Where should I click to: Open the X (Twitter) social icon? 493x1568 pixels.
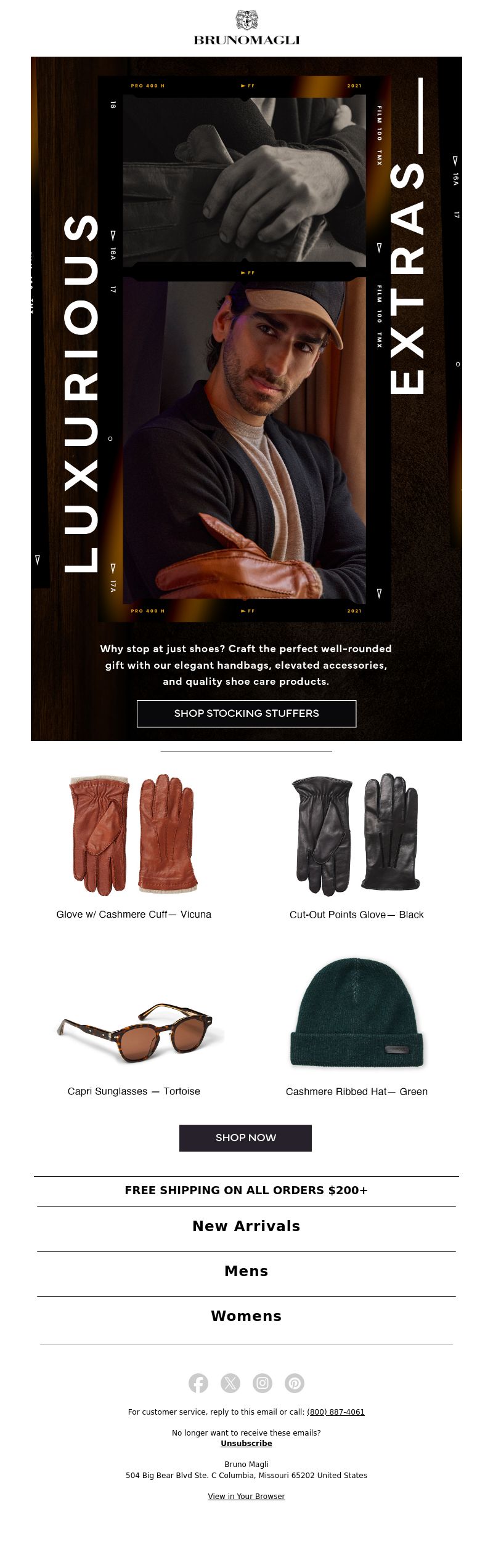point(230,1383)
